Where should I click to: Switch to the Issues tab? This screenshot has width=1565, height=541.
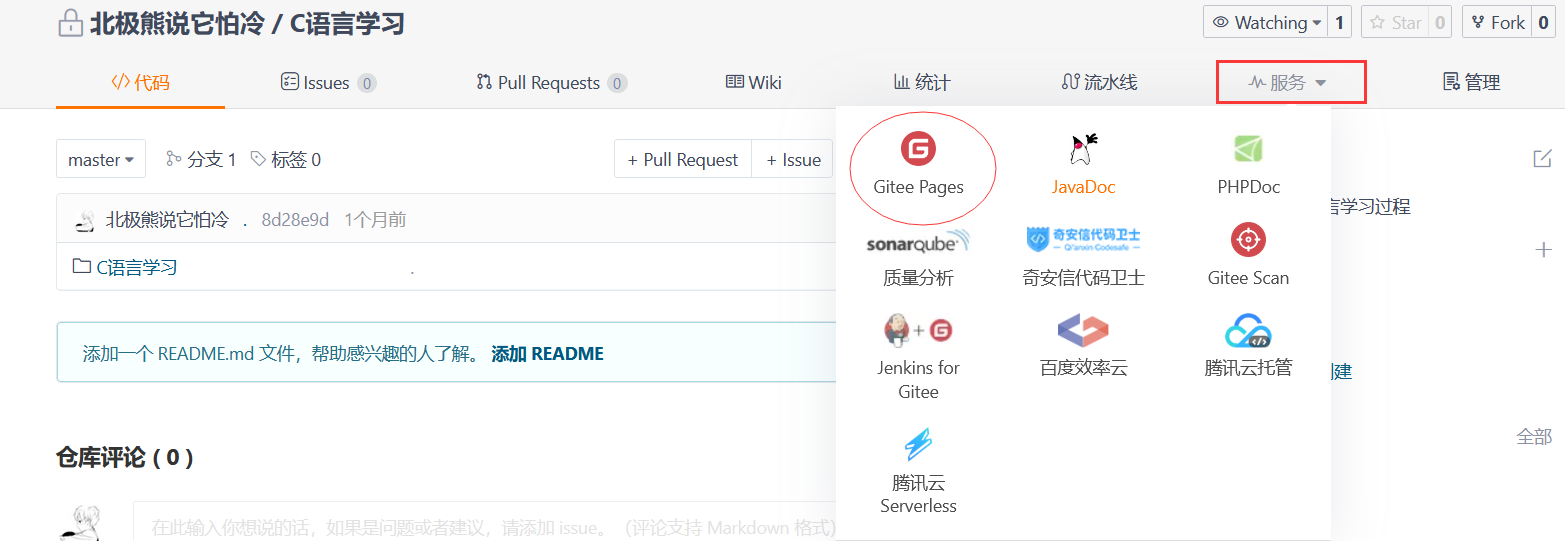tap(328, 82)
